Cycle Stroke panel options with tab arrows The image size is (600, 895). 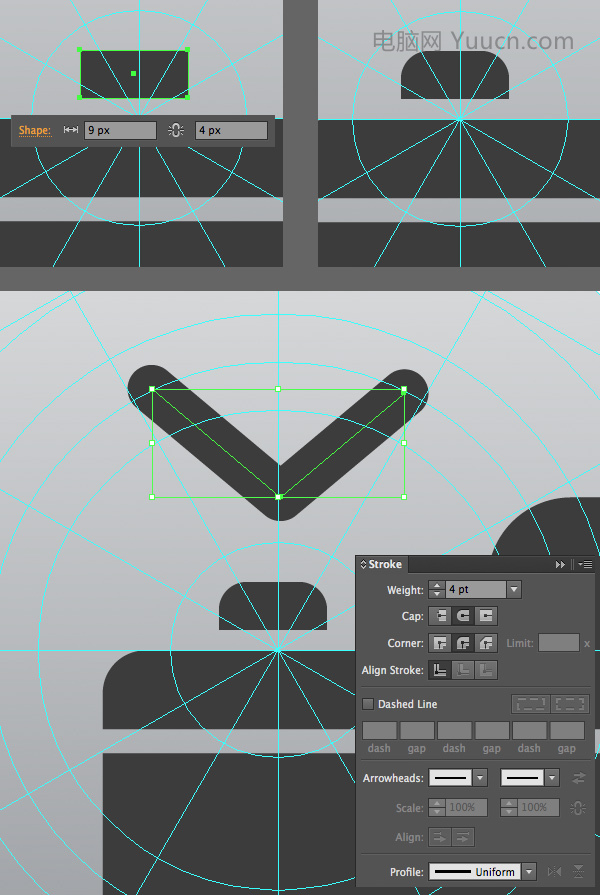[x=363, y=564]
